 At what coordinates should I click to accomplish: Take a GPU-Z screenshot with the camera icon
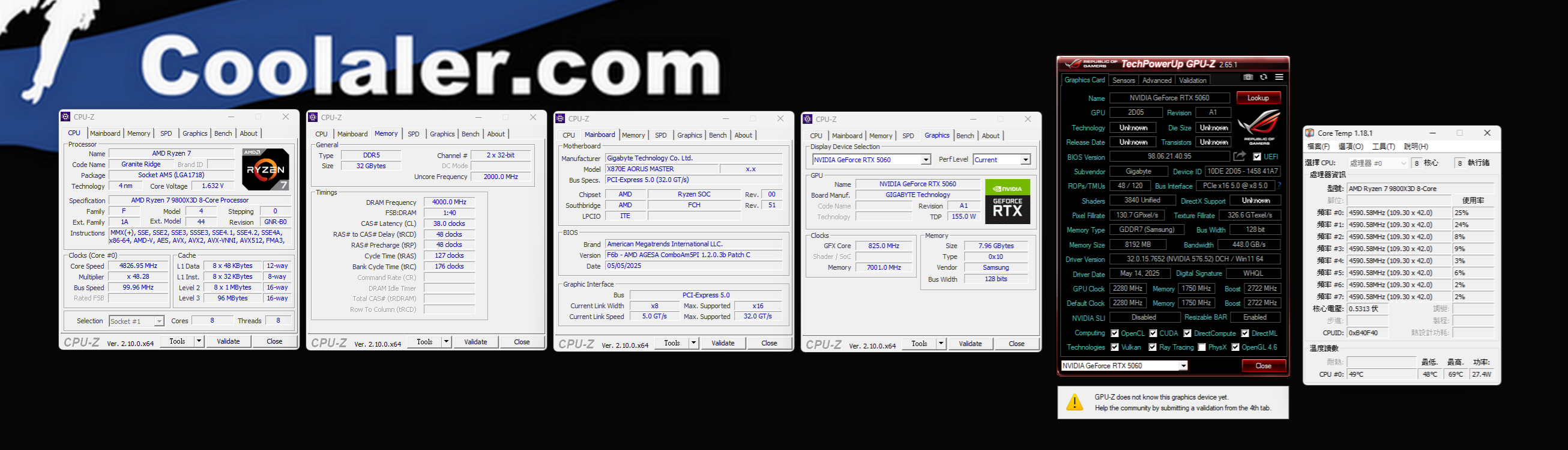[x=1248, y=78]
